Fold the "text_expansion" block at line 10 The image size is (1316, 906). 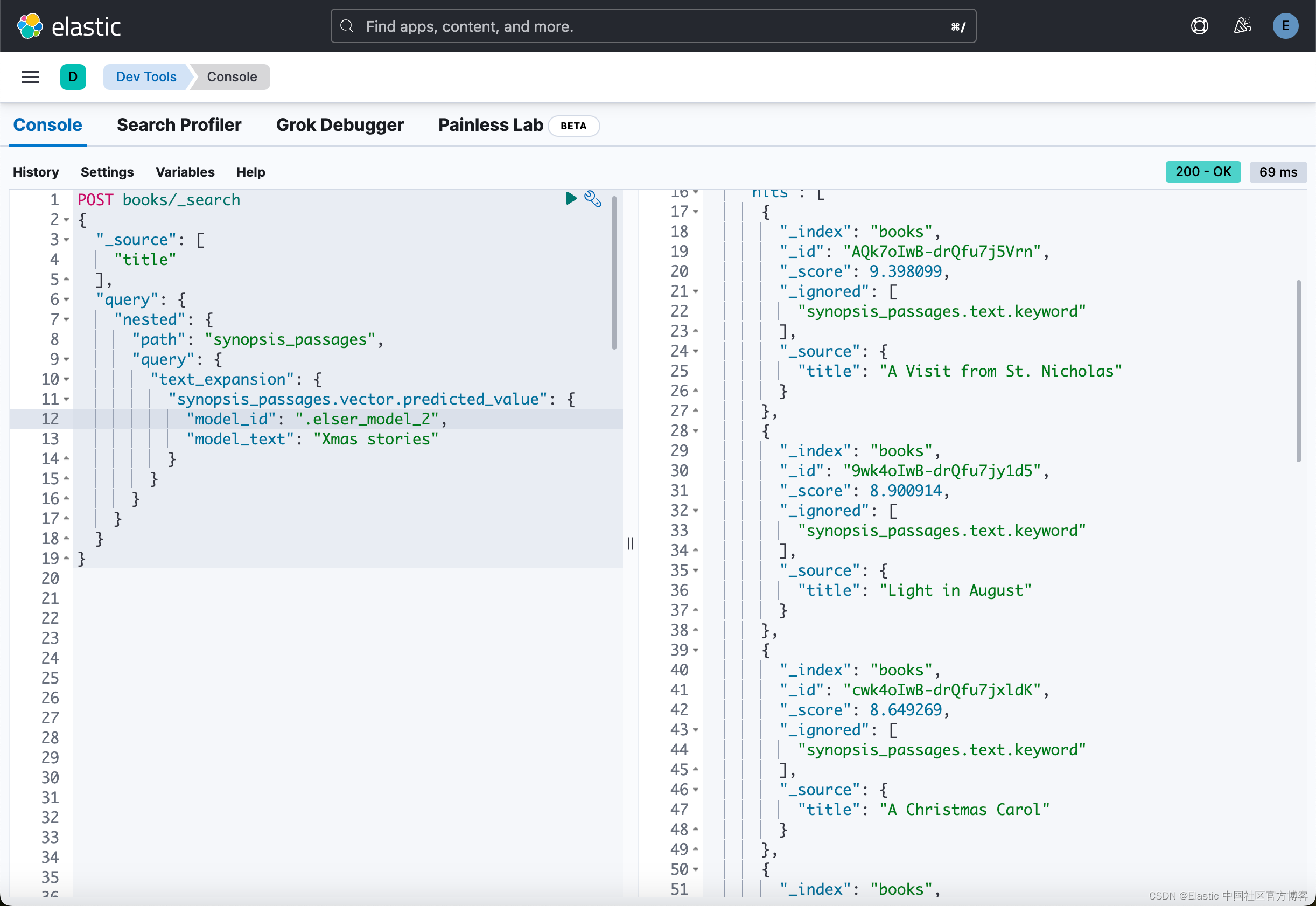(x=66, y=379)
